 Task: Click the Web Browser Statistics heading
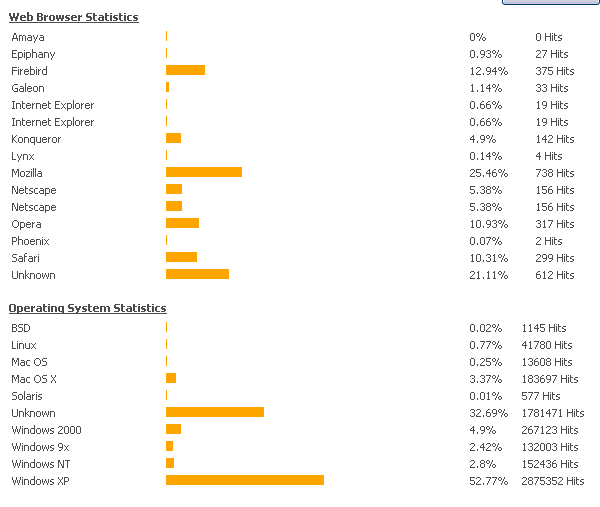[x=74, y=17]
